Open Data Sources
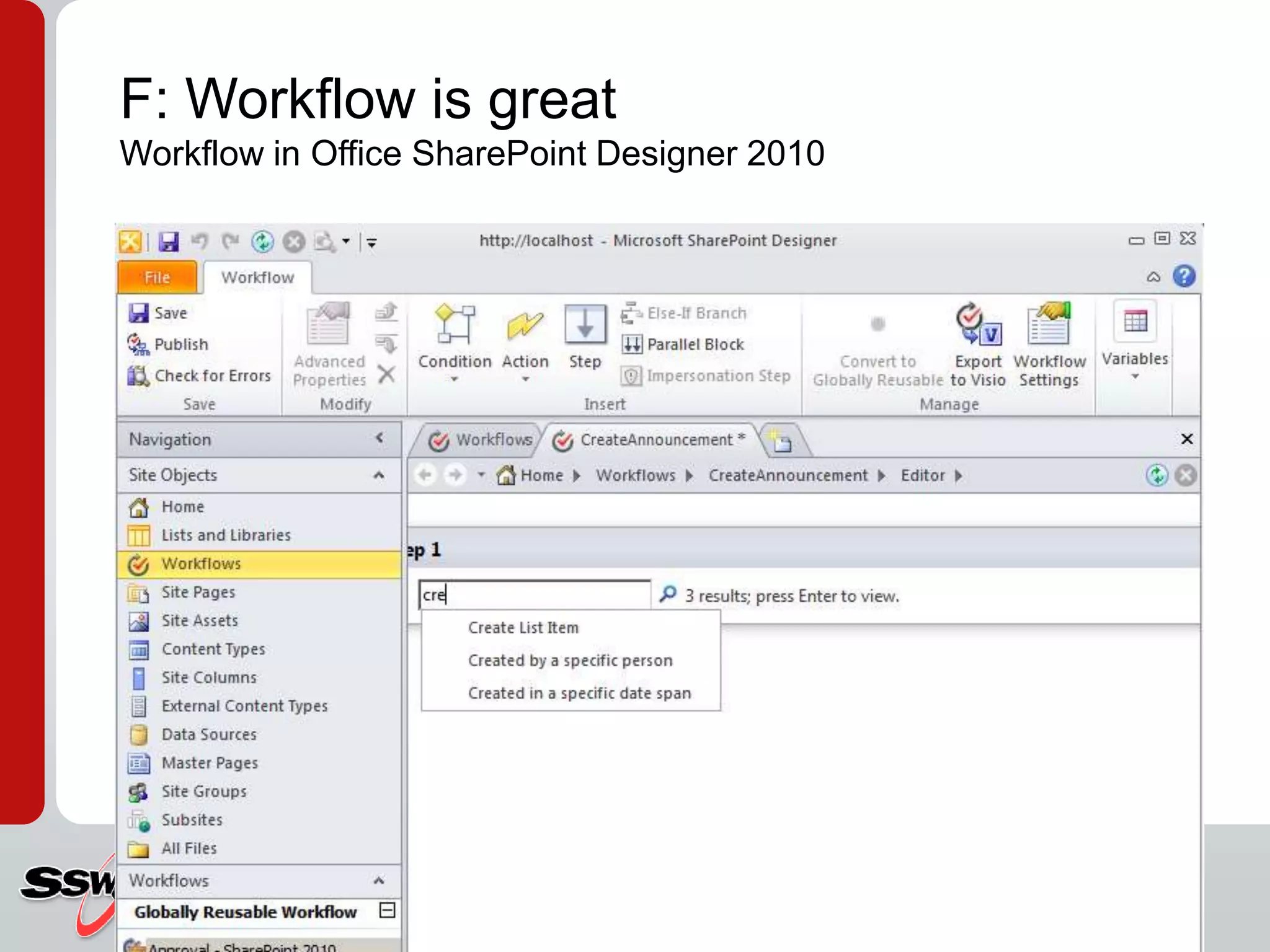This screenshot has width=1270, height=952. 259,735
